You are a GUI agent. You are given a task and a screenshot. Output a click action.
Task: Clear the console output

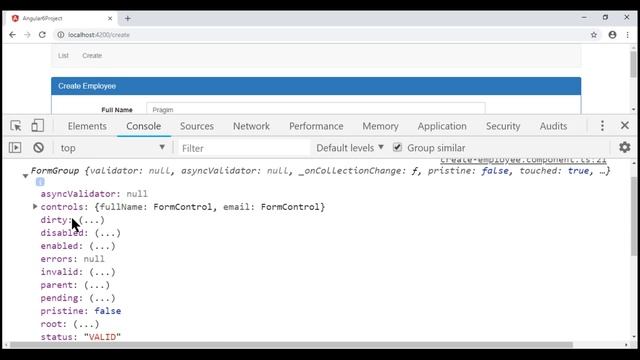click(38, 147)
